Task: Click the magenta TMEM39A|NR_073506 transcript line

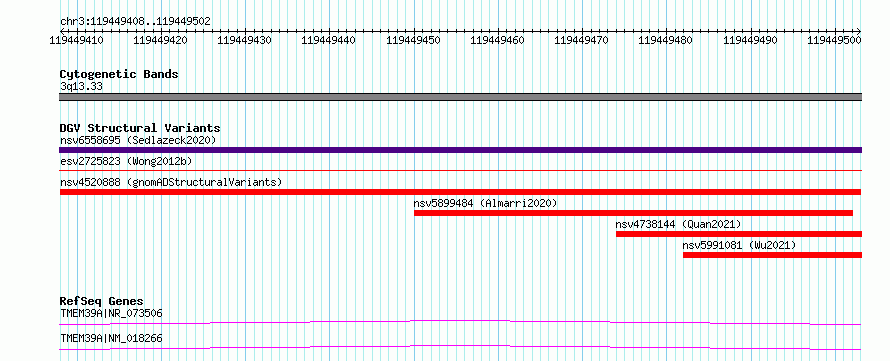Action: click(x=461, y=322)
